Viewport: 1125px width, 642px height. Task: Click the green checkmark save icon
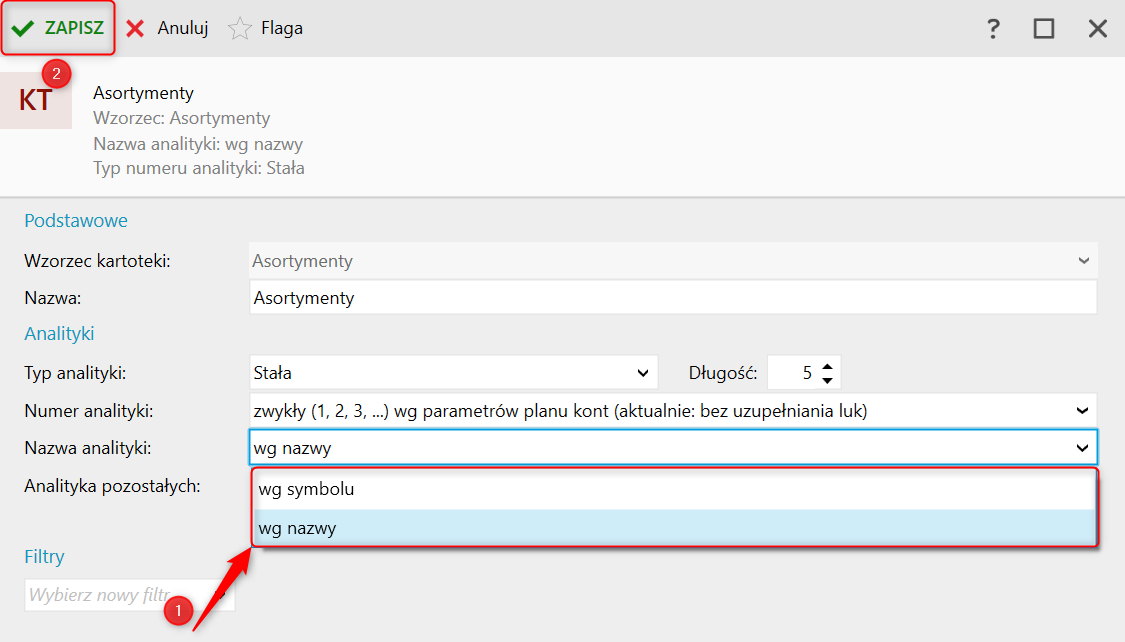click(x=23, y=29)
